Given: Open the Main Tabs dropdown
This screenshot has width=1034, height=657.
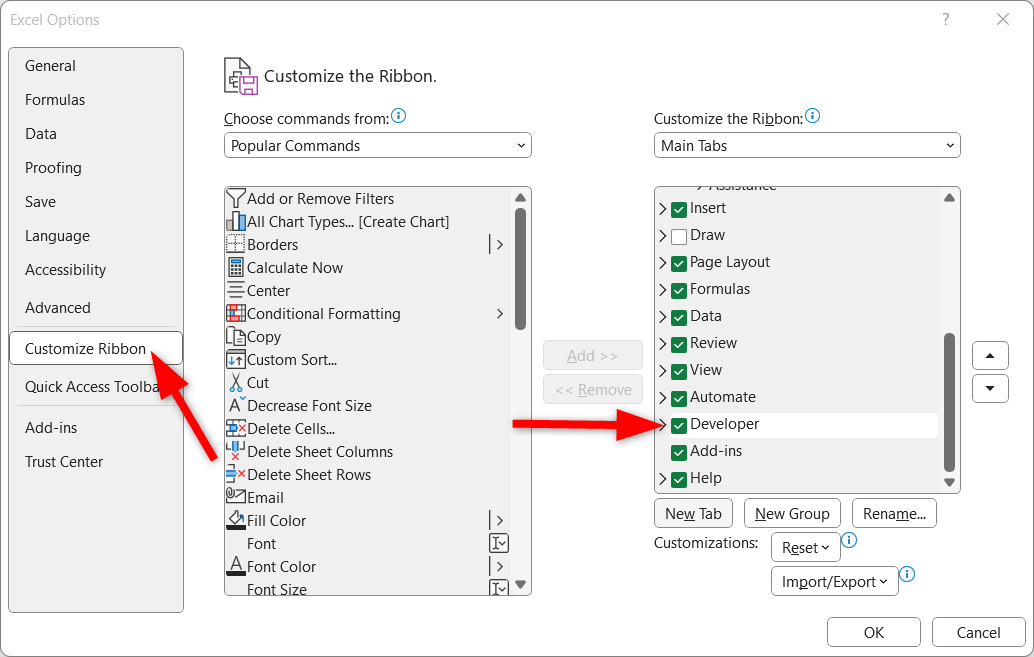Looking at the screenshot, I should point(807,145).
